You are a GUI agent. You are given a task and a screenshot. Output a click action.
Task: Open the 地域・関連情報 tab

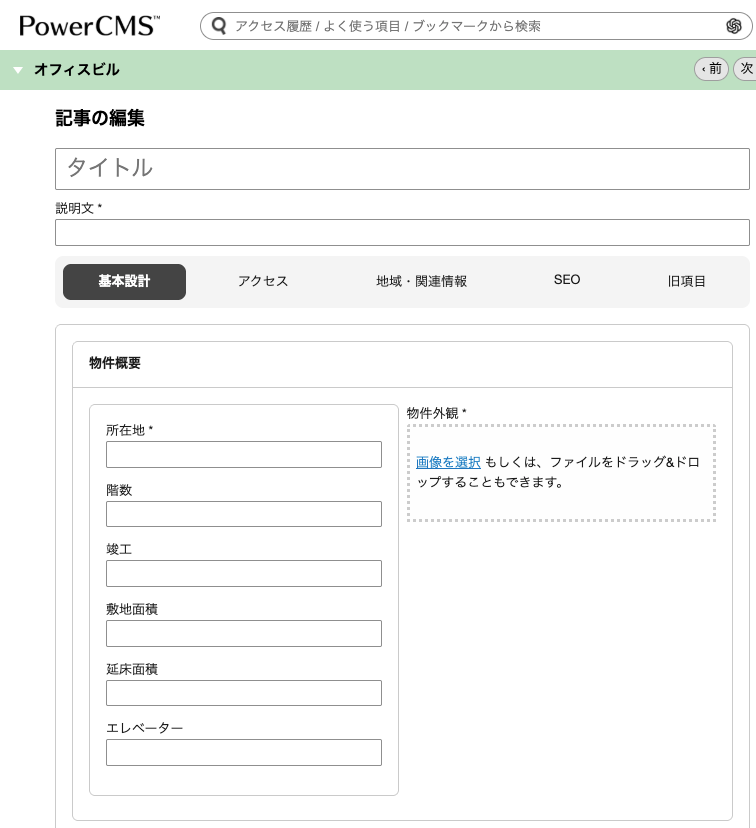tap(421, 281)
